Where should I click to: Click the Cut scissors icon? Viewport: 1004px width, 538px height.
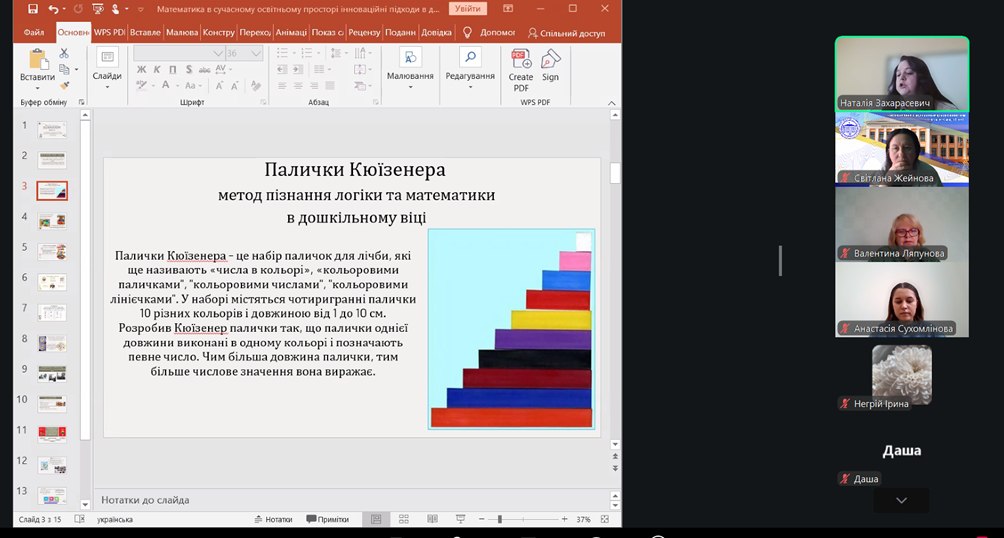pyautogui.click(x=65, y=53)
